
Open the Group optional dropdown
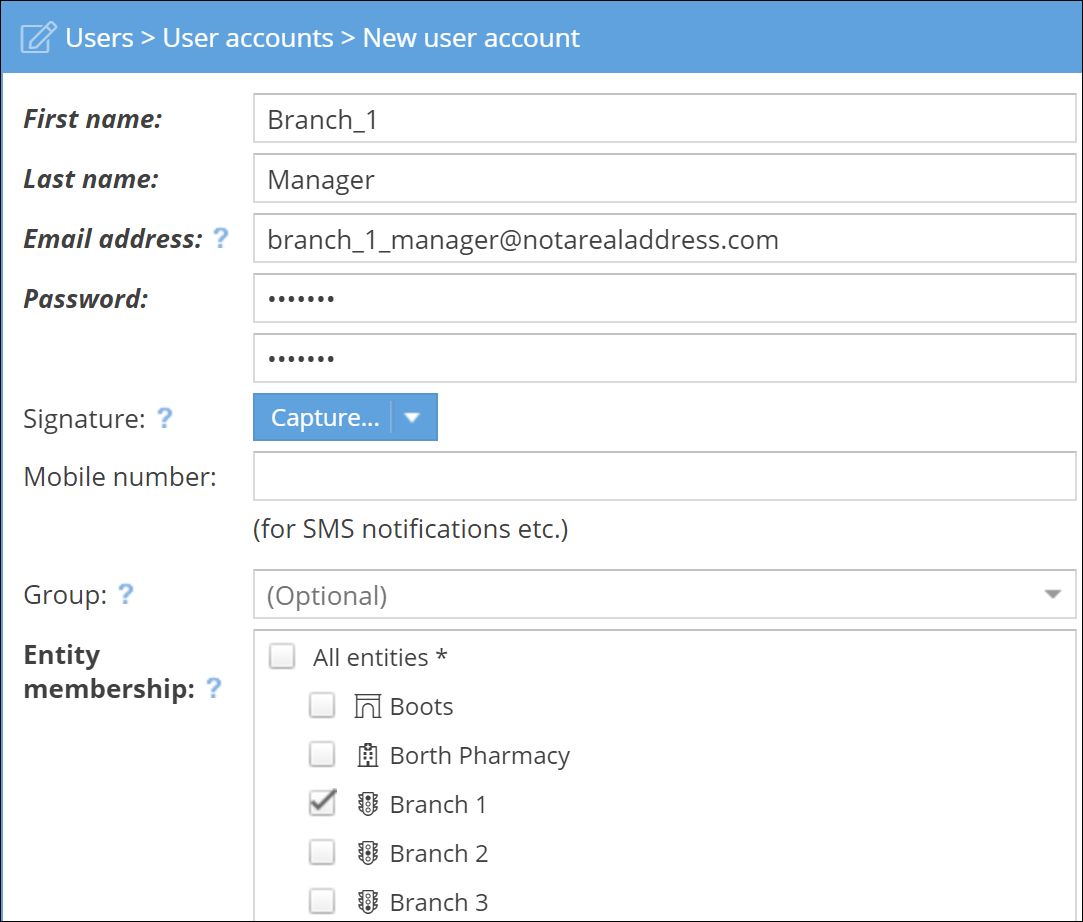664,595
